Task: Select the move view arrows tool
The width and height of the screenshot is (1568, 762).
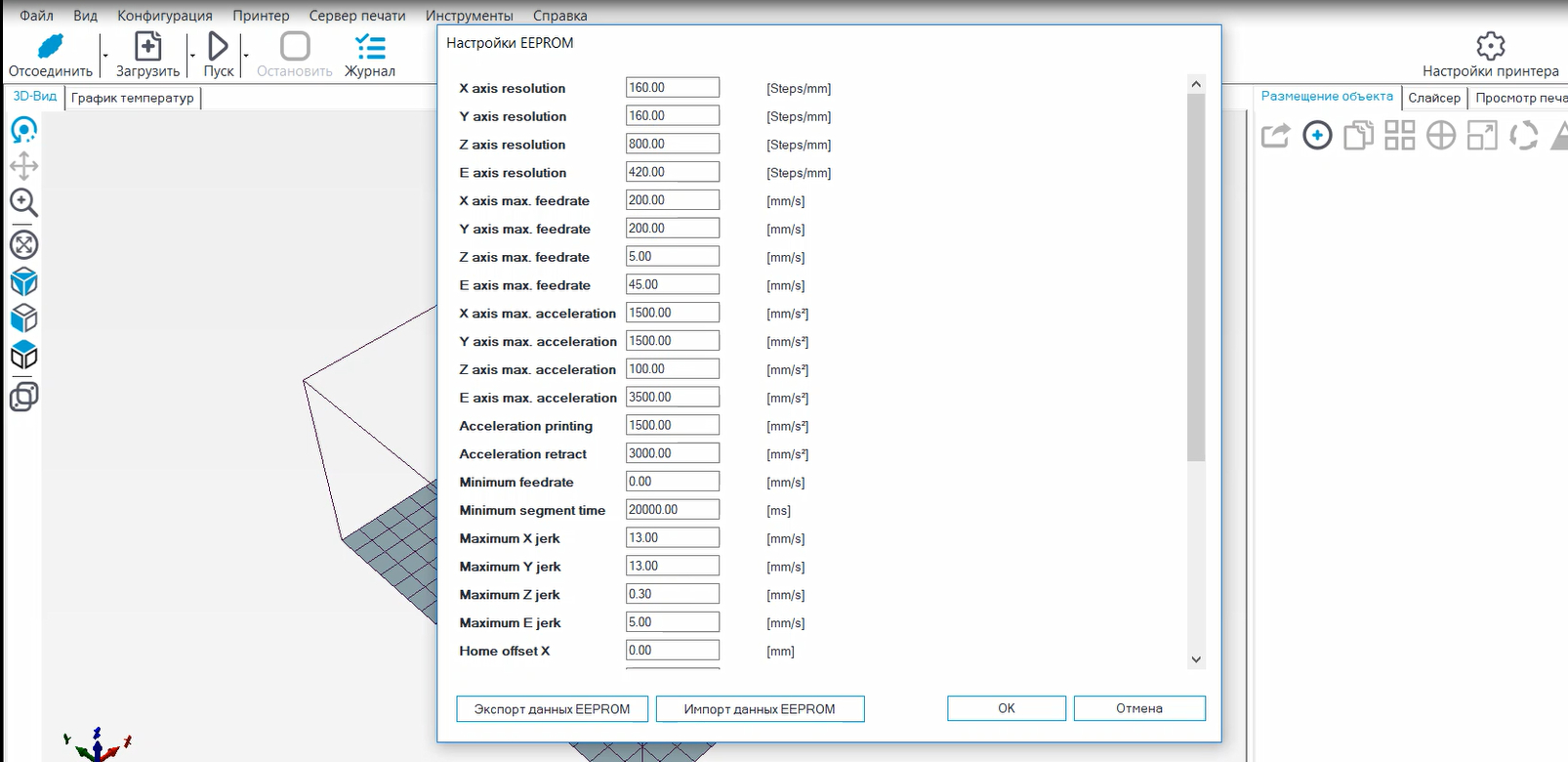Action: tap(23, 166)
